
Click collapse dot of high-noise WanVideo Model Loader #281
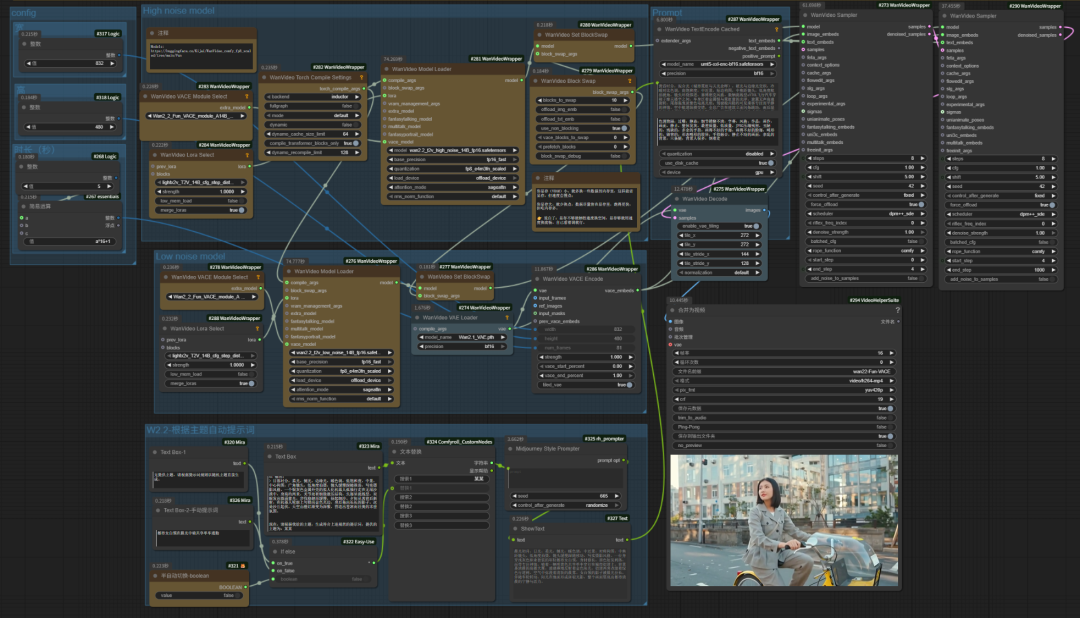point(386,69)
